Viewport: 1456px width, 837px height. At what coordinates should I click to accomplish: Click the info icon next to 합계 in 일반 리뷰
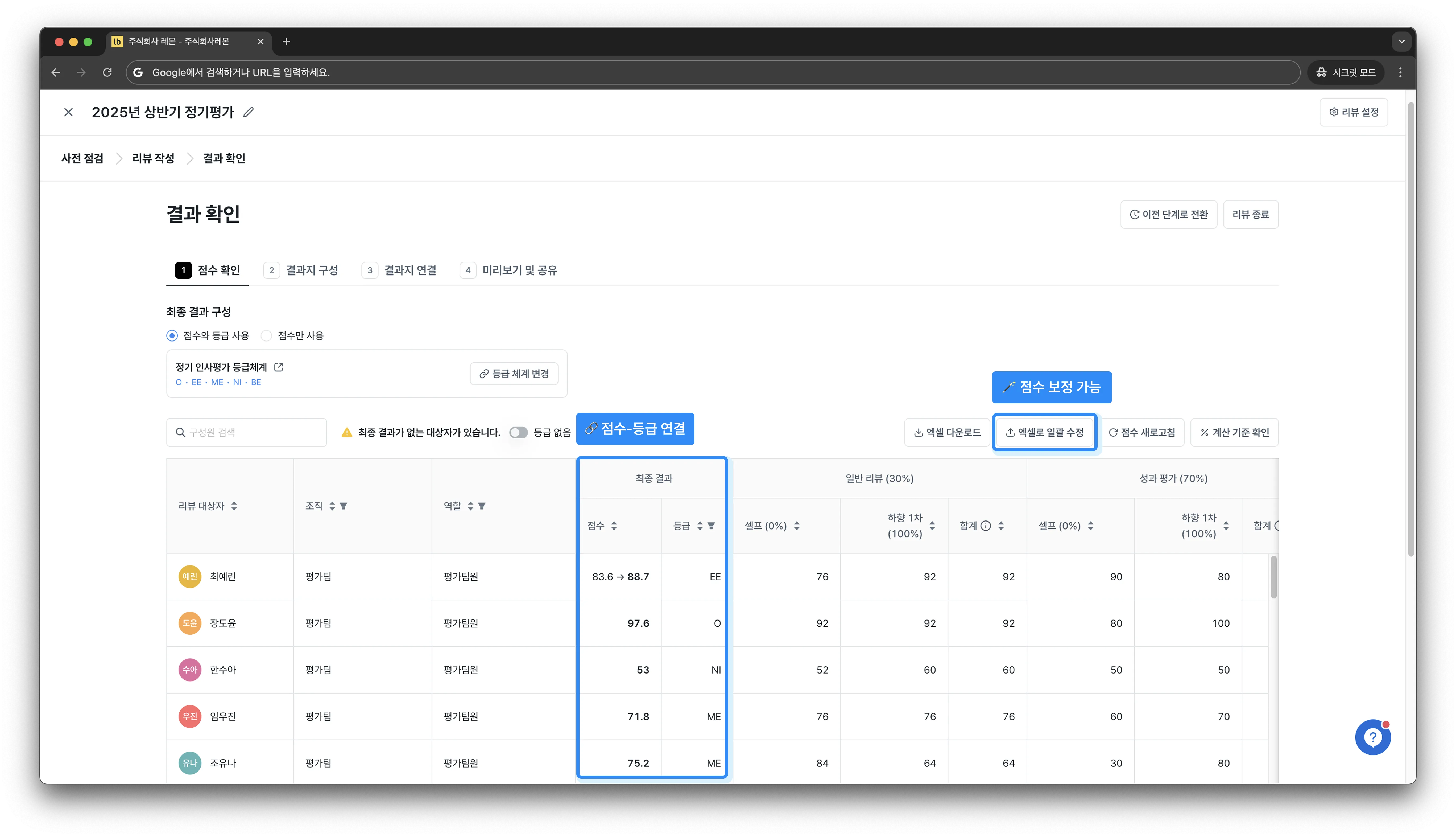coord(985,526)
